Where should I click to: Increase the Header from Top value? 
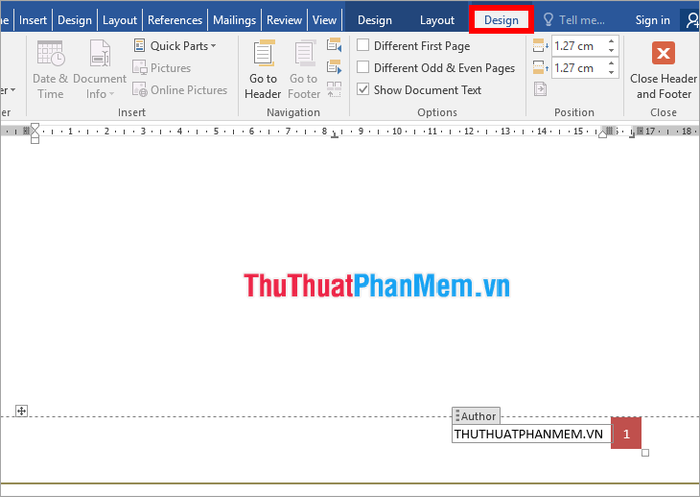point(611,41)
